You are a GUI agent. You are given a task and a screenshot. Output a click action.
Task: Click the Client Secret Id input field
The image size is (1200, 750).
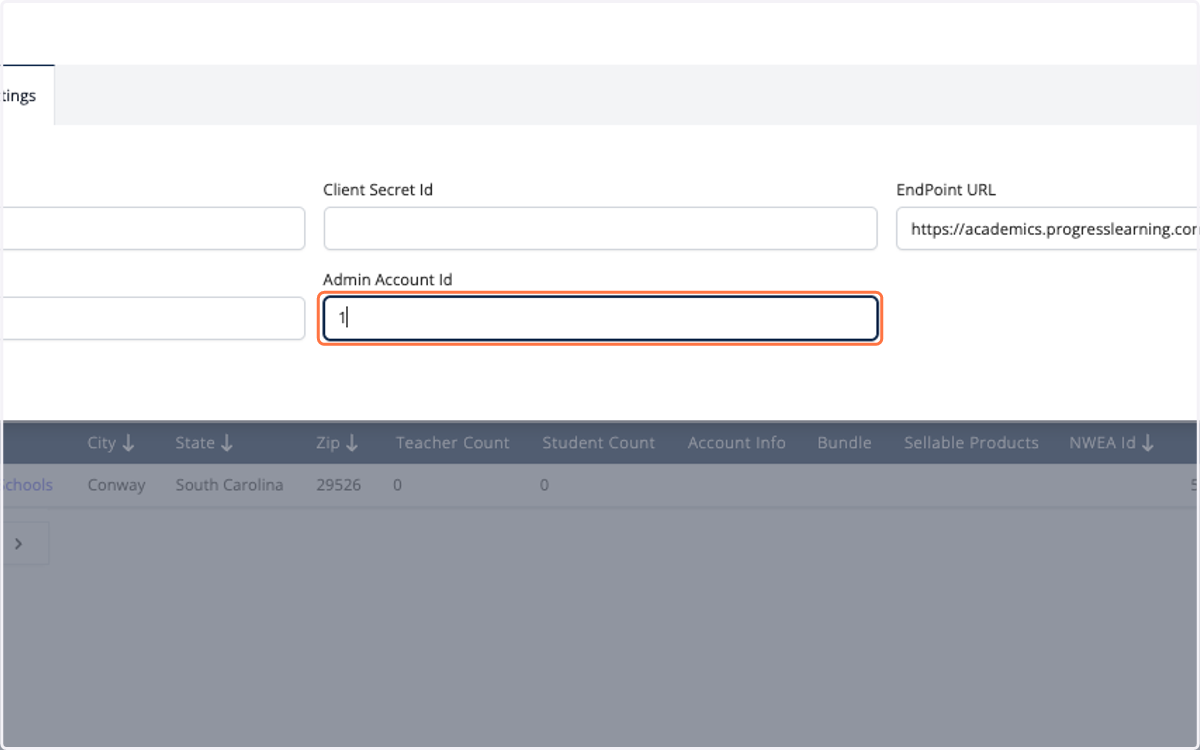[x=600, y=229]
